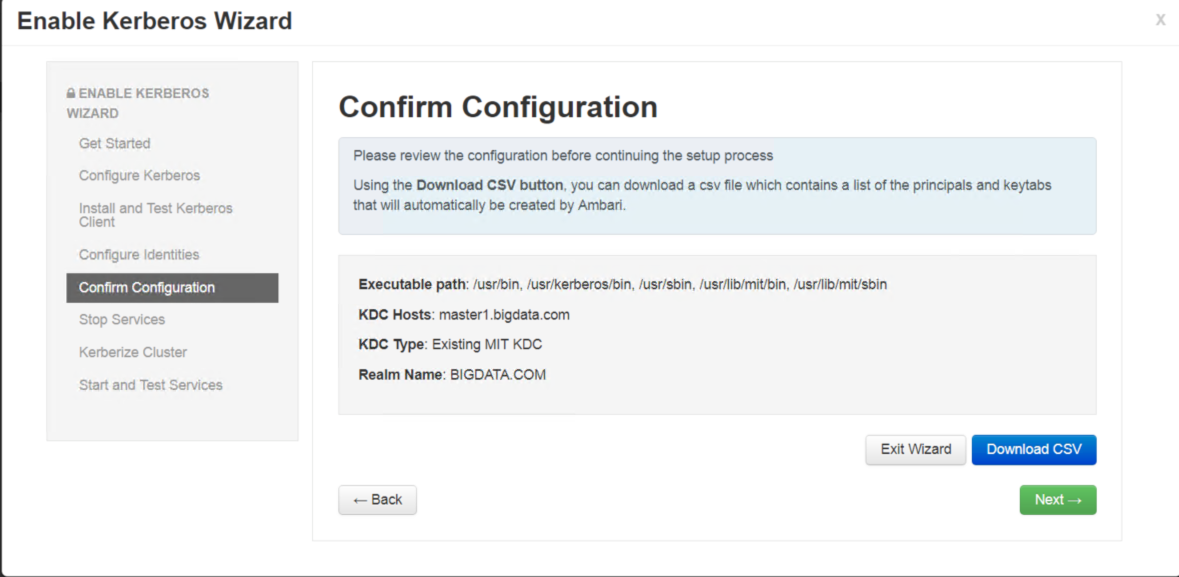Image resolution: width=1179 pixels, height=577 pixels.
Task: Open the Stop Services step
Action: [121, 319]
